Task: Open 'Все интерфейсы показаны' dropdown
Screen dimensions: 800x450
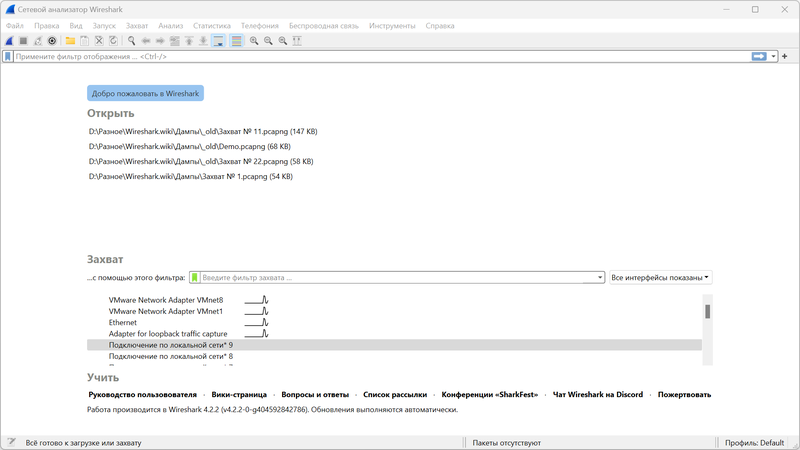Action: tap(660, 278)
